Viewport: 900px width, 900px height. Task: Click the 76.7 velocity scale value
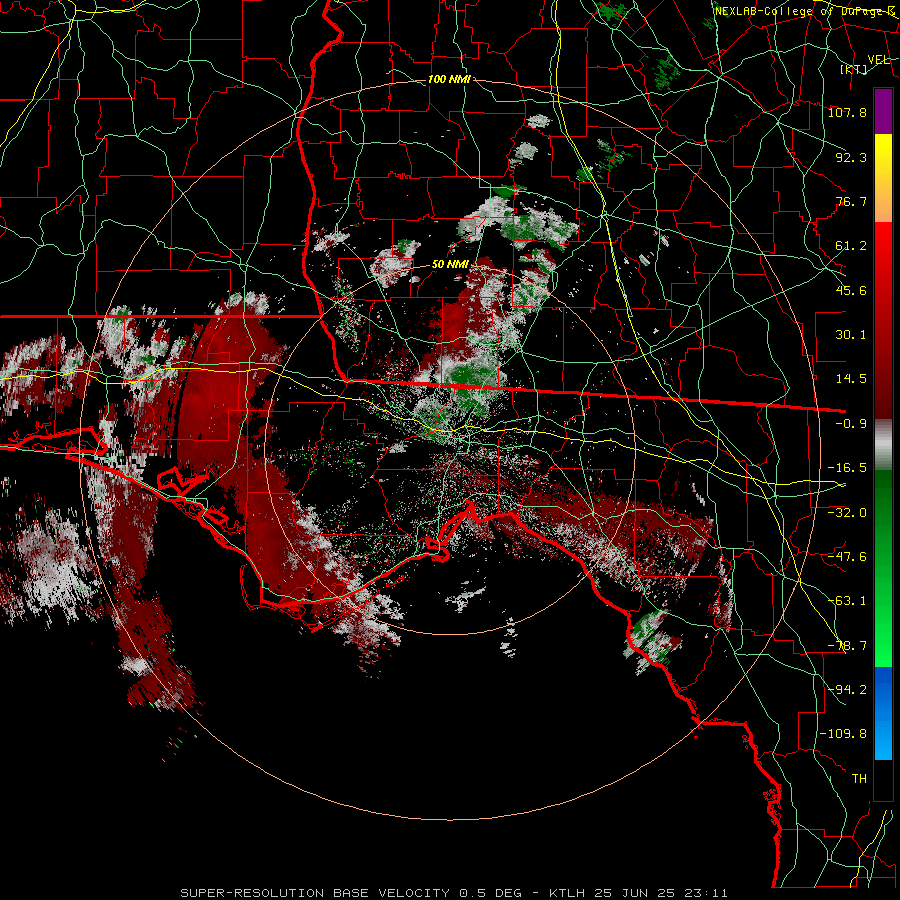coord(851,201)
